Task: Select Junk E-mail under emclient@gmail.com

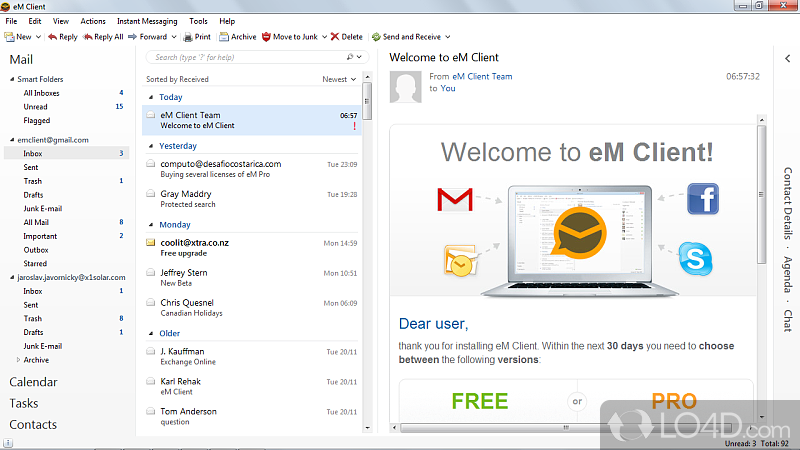Action: [42, 208]
